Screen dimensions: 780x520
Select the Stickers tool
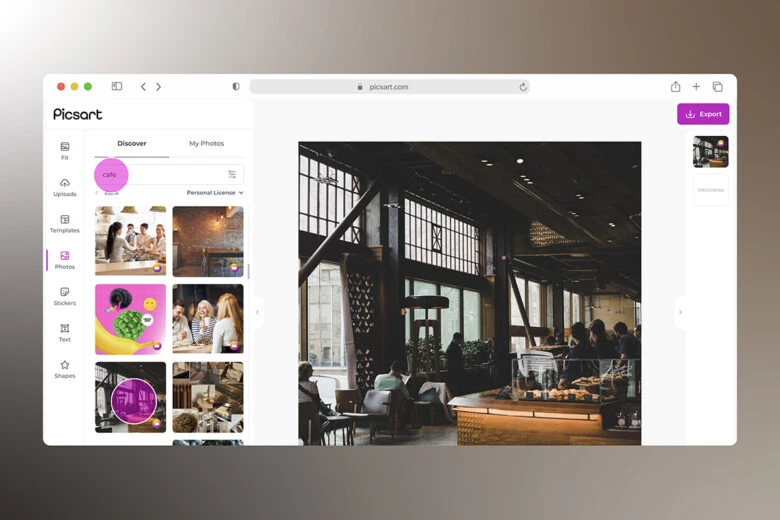pyautogui.click(x=65, y=296)
